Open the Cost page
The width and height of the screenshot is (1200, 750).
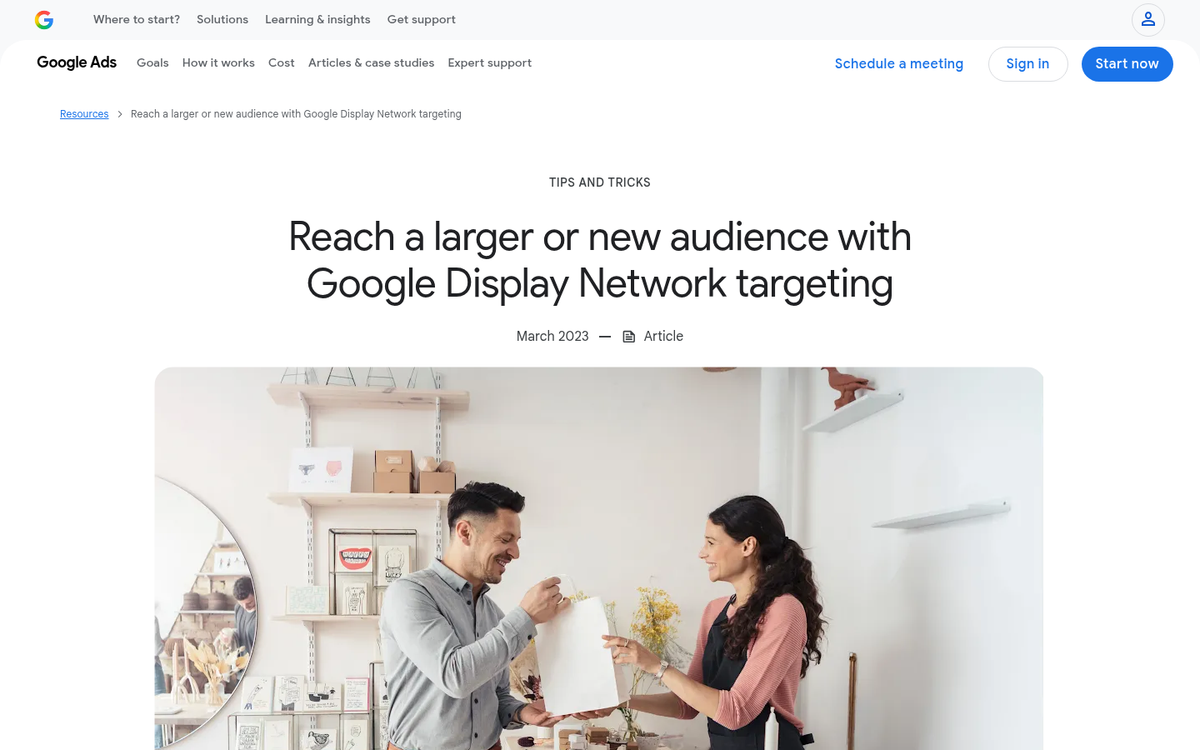(x=281, y=63)
